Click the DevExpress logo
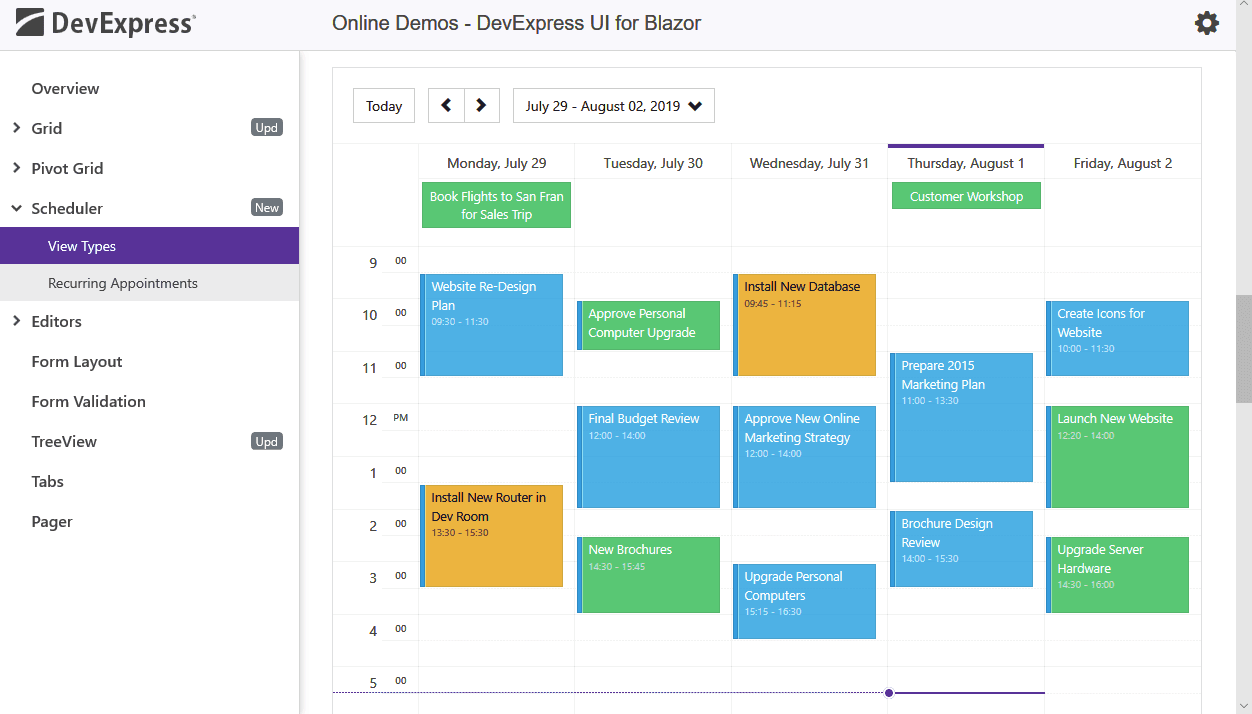The width and height of the screenshot is (1252, 714). pos(106,23)
